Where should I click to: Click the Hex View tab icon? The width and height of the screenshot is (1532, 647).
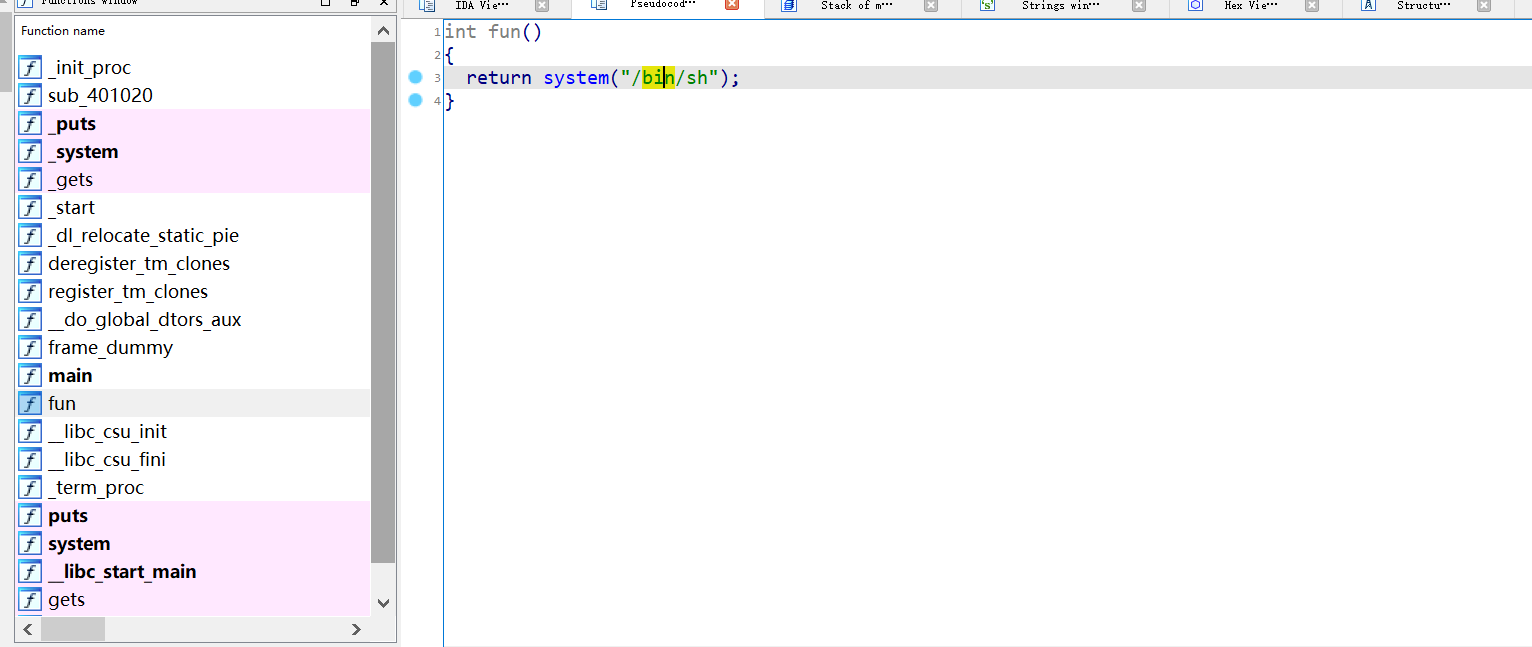point(1195,6)
